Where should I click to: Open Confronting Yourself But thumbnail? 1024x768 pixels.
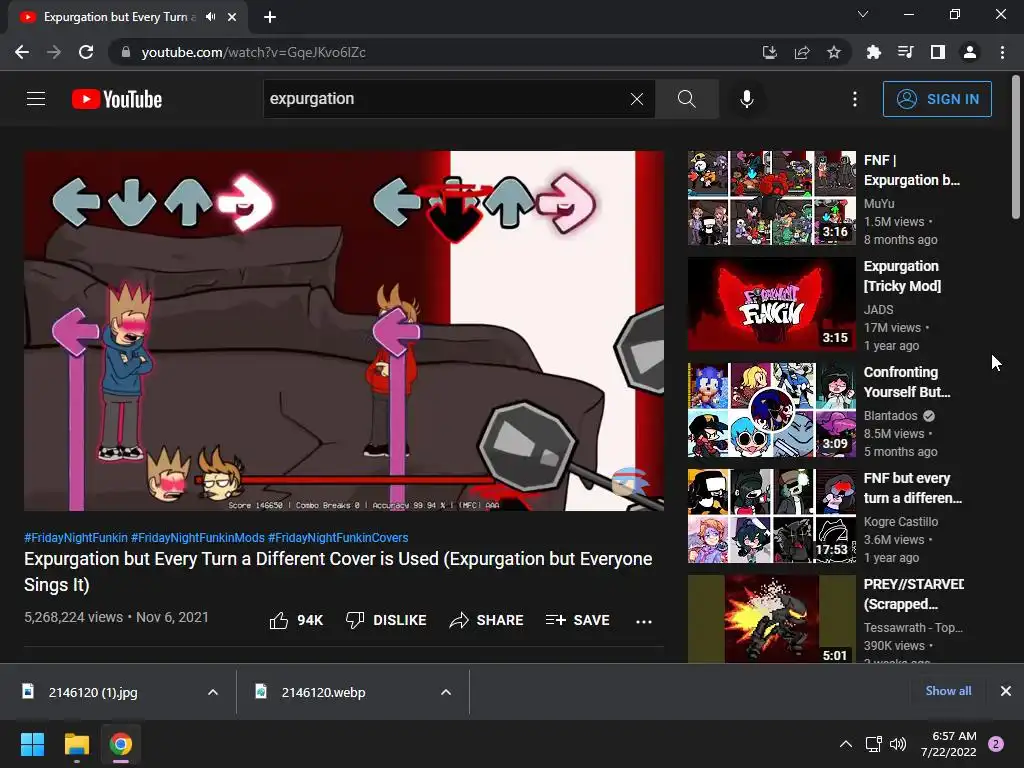click(x=772, y=410)
